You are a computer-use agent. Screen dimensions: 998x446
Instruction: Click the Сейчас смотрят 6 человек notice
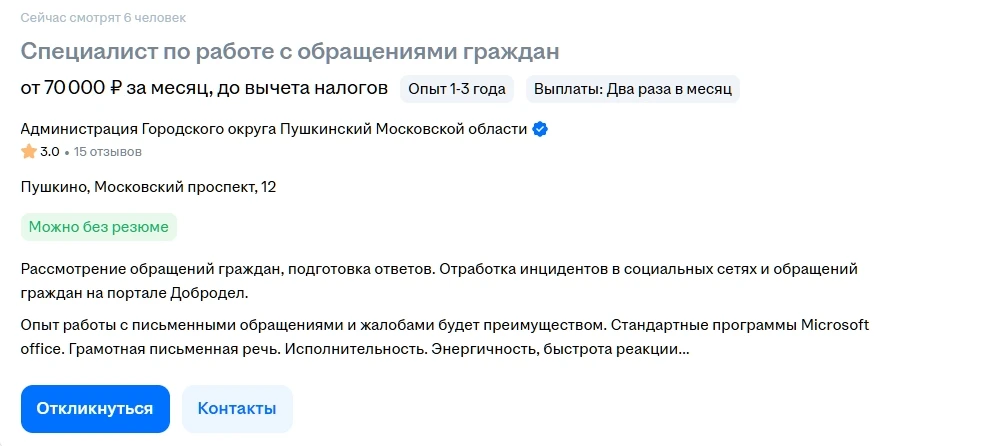coord(104,18)
